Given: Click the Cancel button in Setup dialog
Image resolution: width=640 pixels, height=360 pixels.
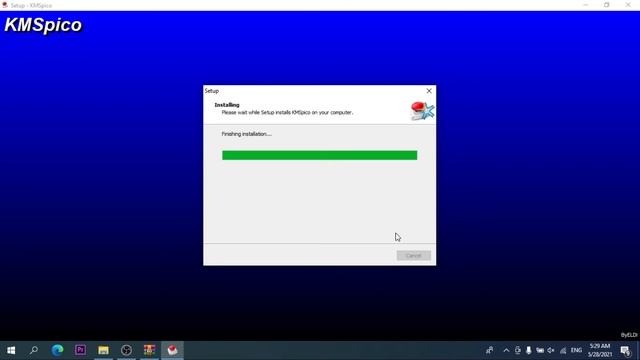Looking at the screenshot, I should tap(413, 256).
